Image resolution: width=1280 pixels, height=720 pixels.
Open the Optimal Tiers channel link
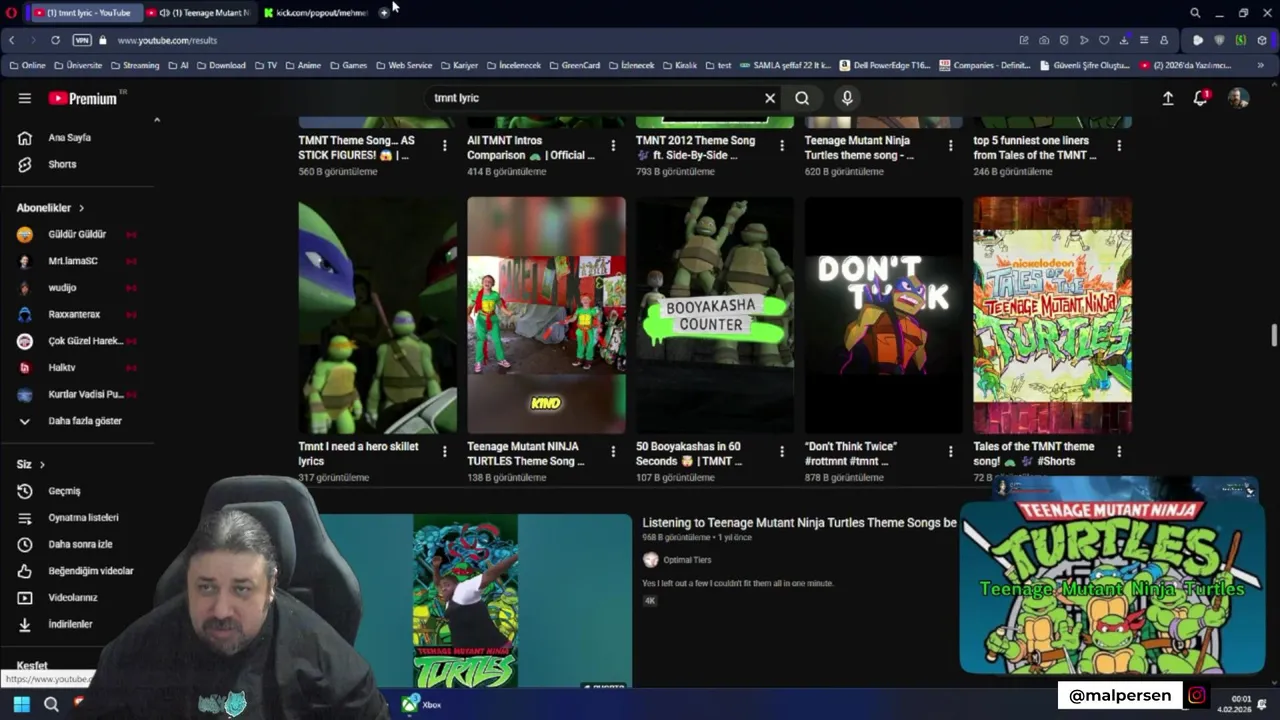686,560
